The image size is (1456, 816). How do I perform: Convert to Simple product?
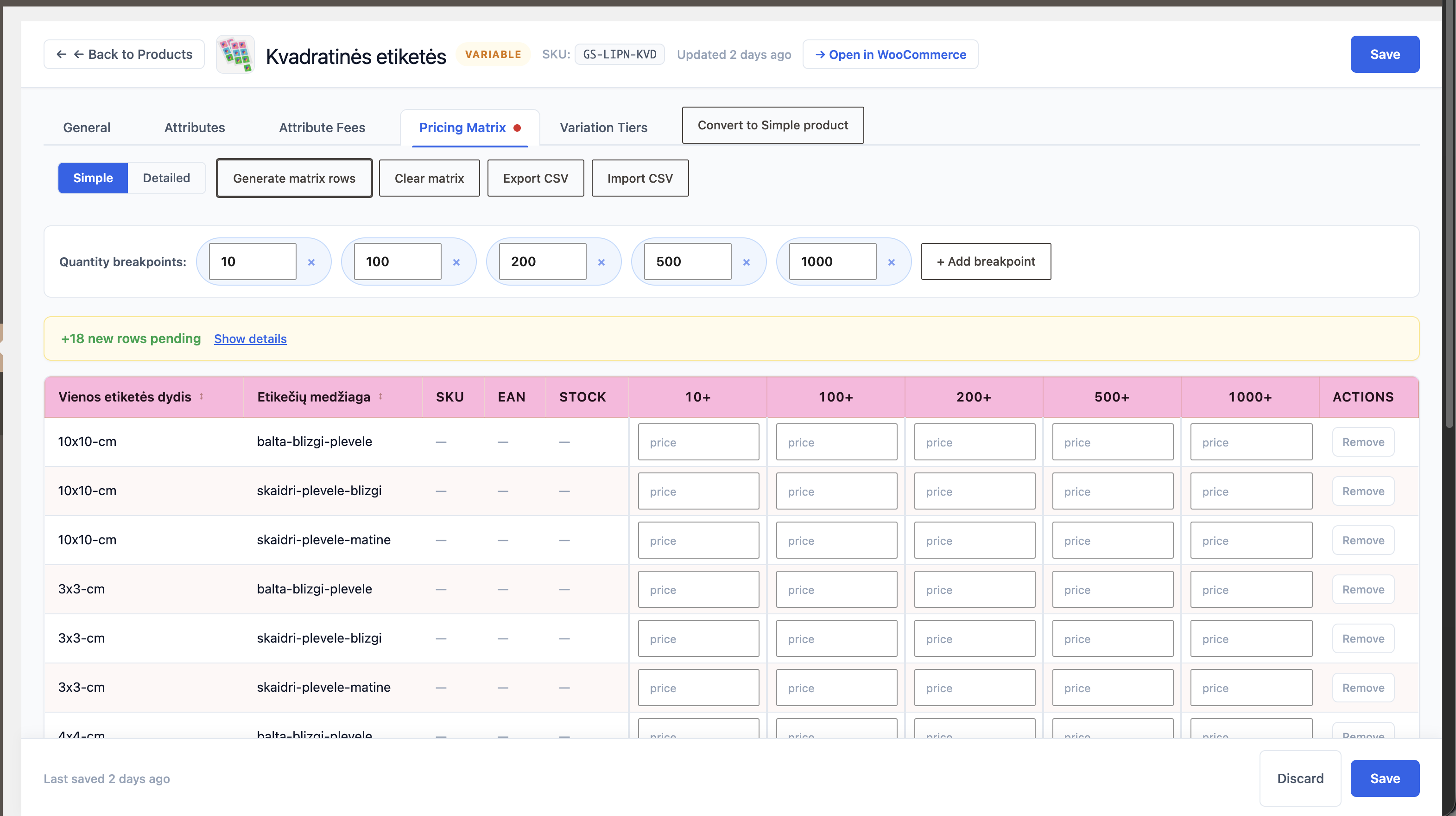point(772,125)
